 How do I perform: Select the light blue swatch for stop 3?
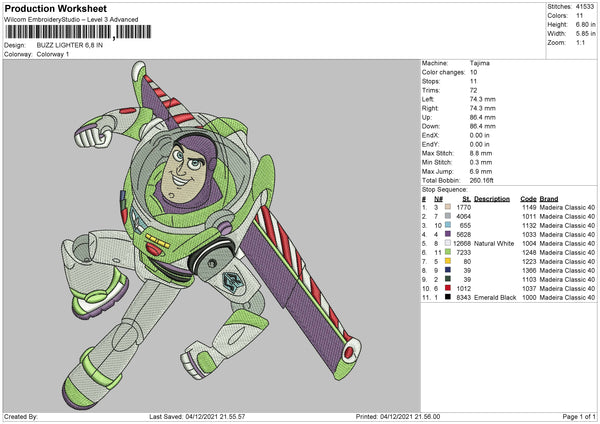point(448,225)
